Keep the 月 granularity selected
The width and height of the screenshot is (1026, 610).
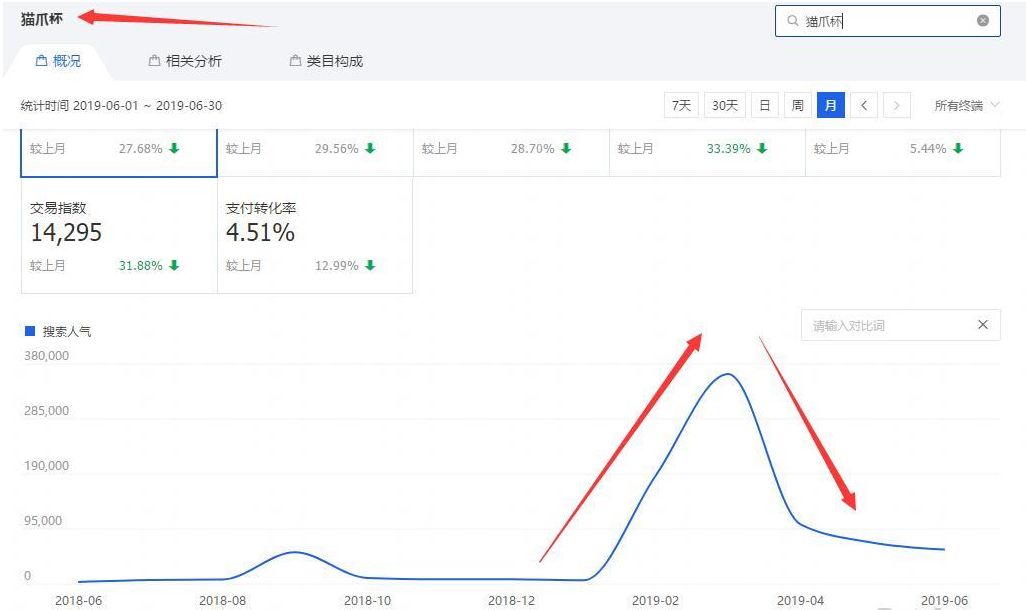coord(831,104)
